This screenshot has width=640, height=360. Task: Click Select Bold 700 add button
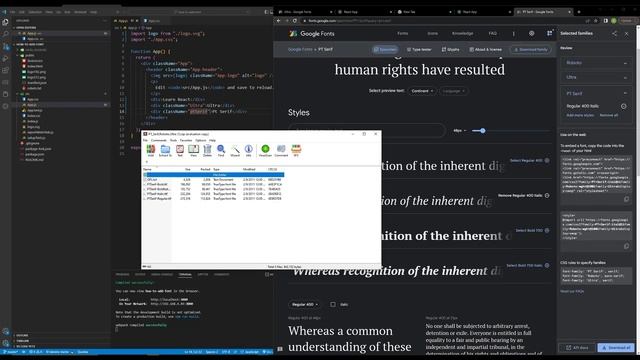532,231
